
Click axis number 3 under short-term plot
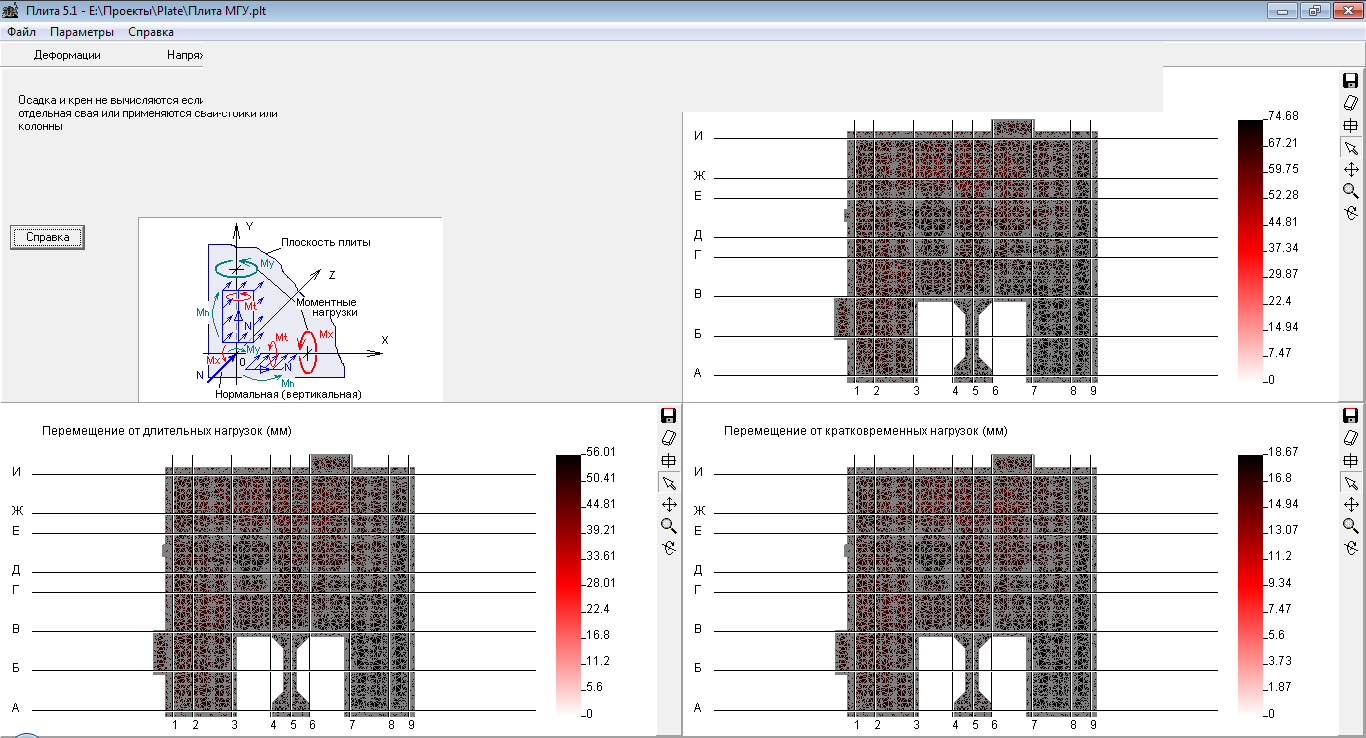click(x=916, y=724)
